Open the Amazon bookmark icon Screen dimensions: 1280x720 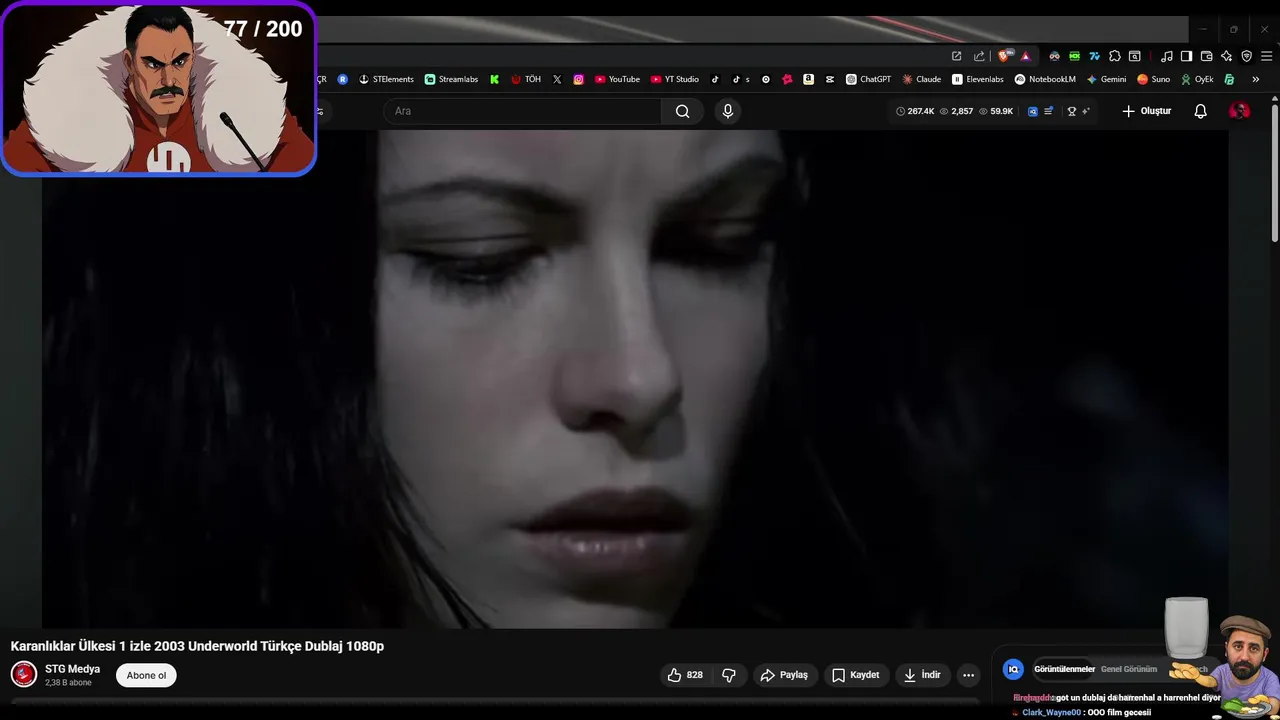[x=808, y=79]
